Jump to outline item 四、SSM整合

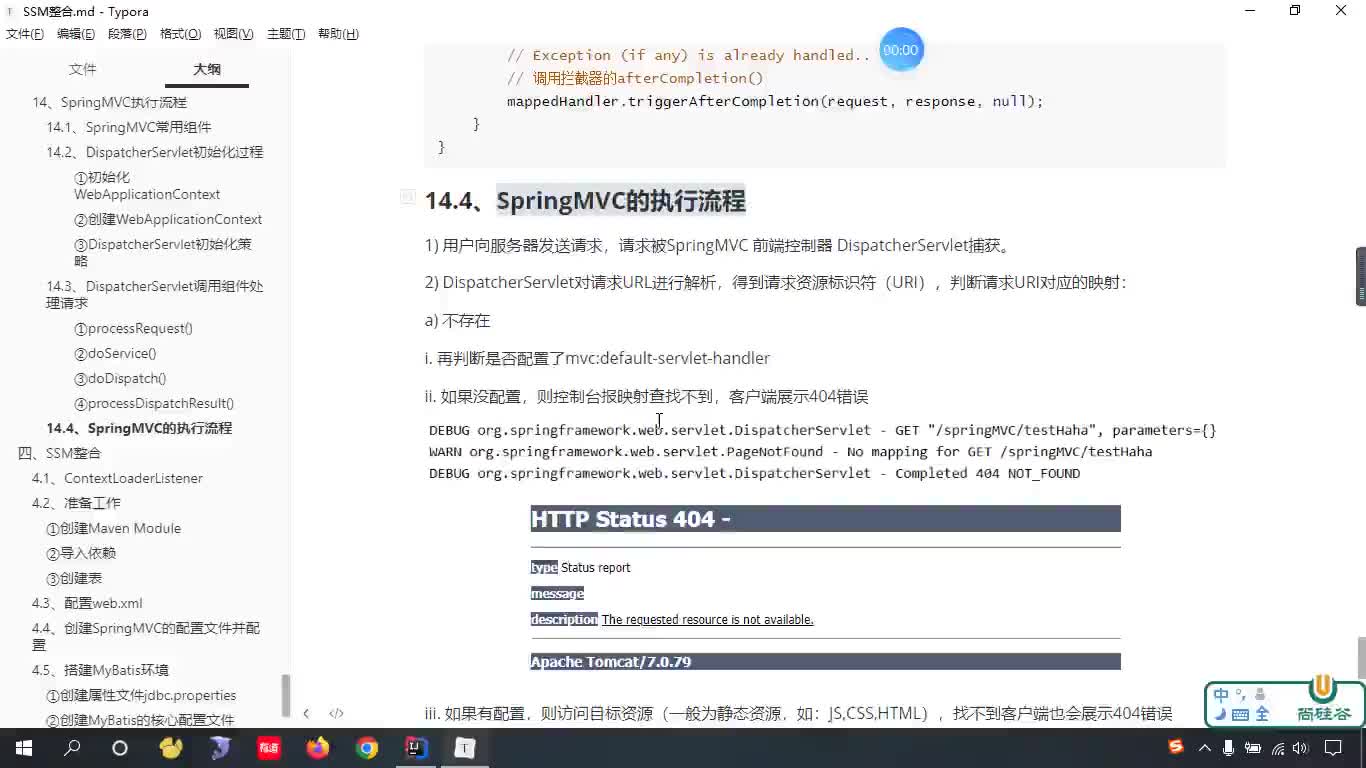coord(59,453)
